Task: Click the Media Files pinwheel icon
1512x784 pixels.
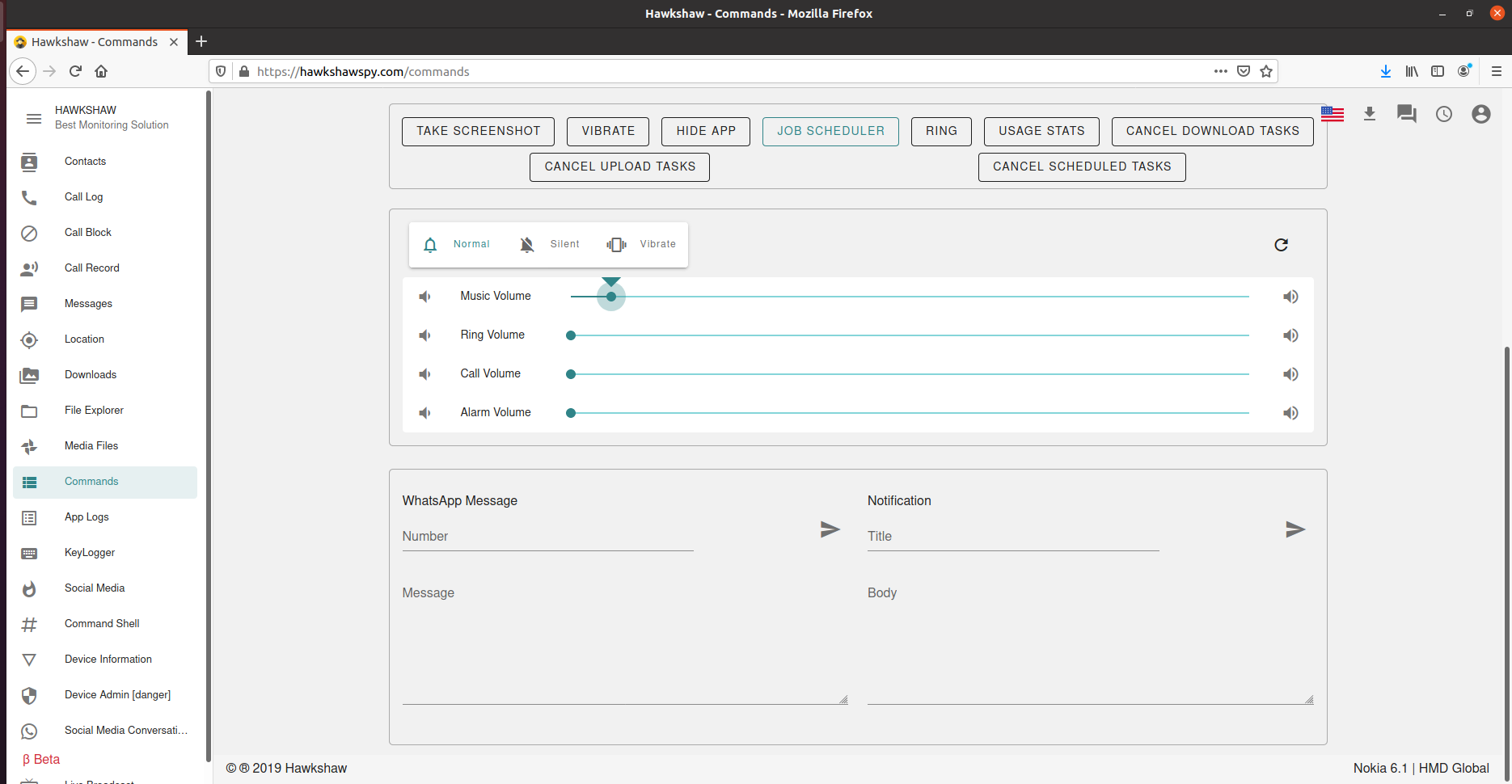Action: tap(29, 447)
